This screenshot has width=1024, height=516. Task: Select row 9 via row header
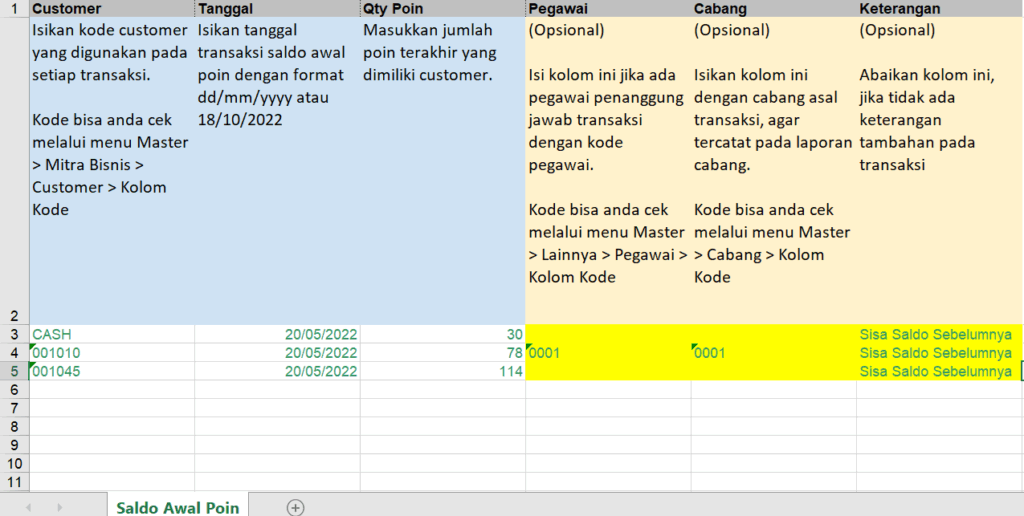click(x=14, y=445)
